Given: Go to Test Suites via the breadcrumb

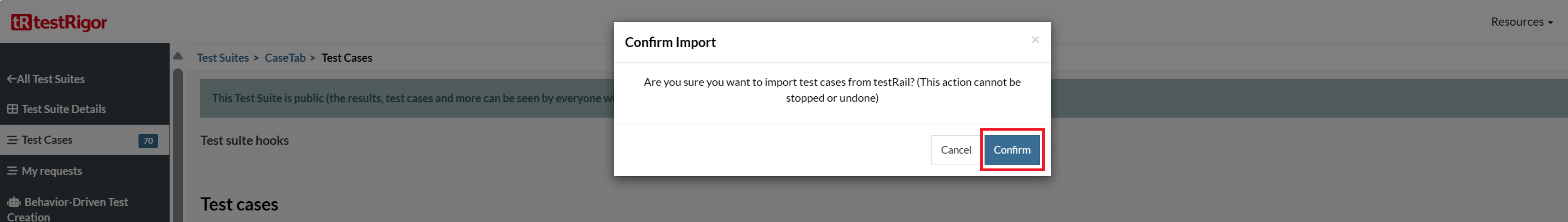Looking at the screenshot, I should [223, 58].
